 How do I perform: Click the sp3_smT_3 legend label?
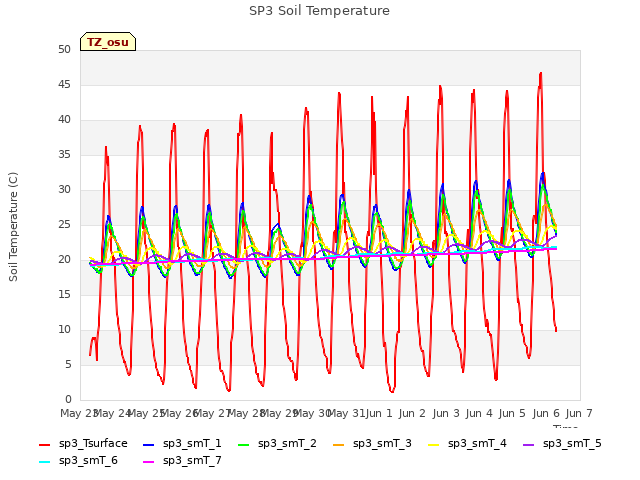click(382, 443)
